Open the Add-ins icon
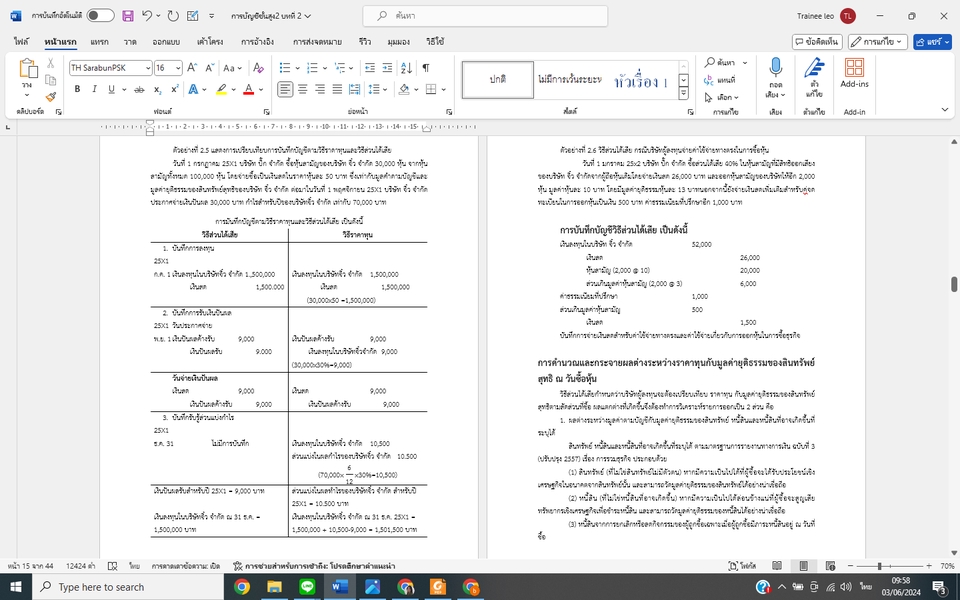Viewport: 960px width, 600px height. click(x=854, y=67)
